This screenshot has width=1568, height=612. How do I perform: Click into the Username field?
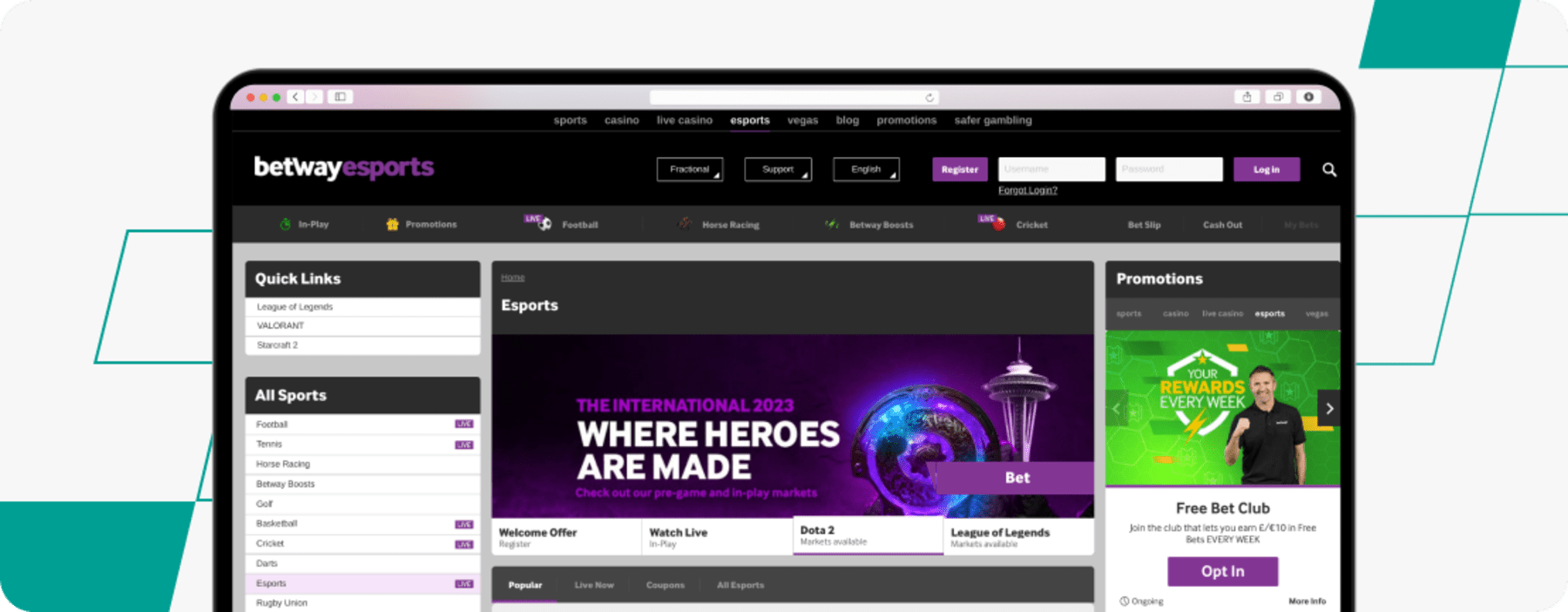point(1051,169)
